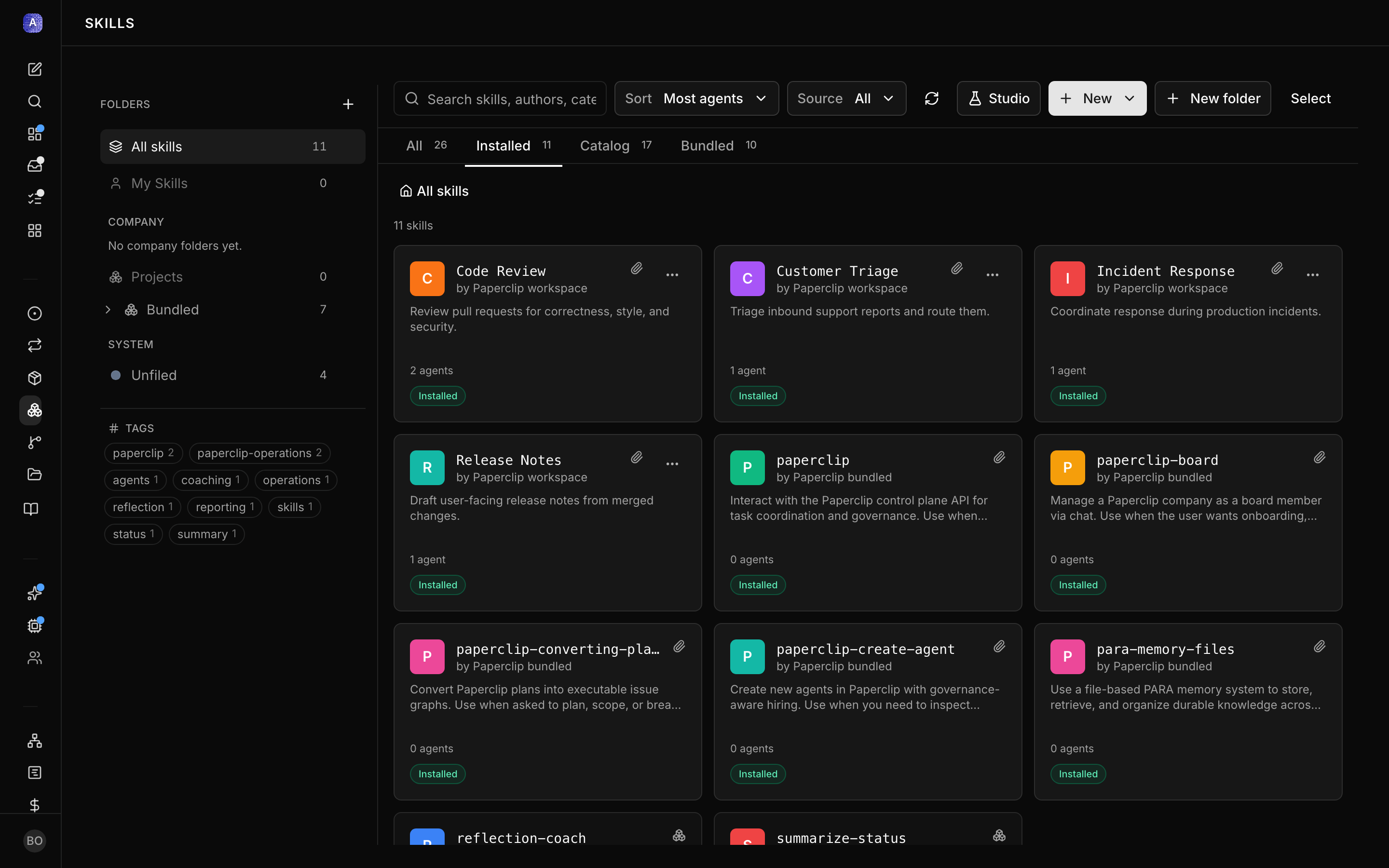Image resolution: width=1389 pixels, height=868 pixels.
Task: Open the list document sidebar icon
Action: tap(34, 773)
